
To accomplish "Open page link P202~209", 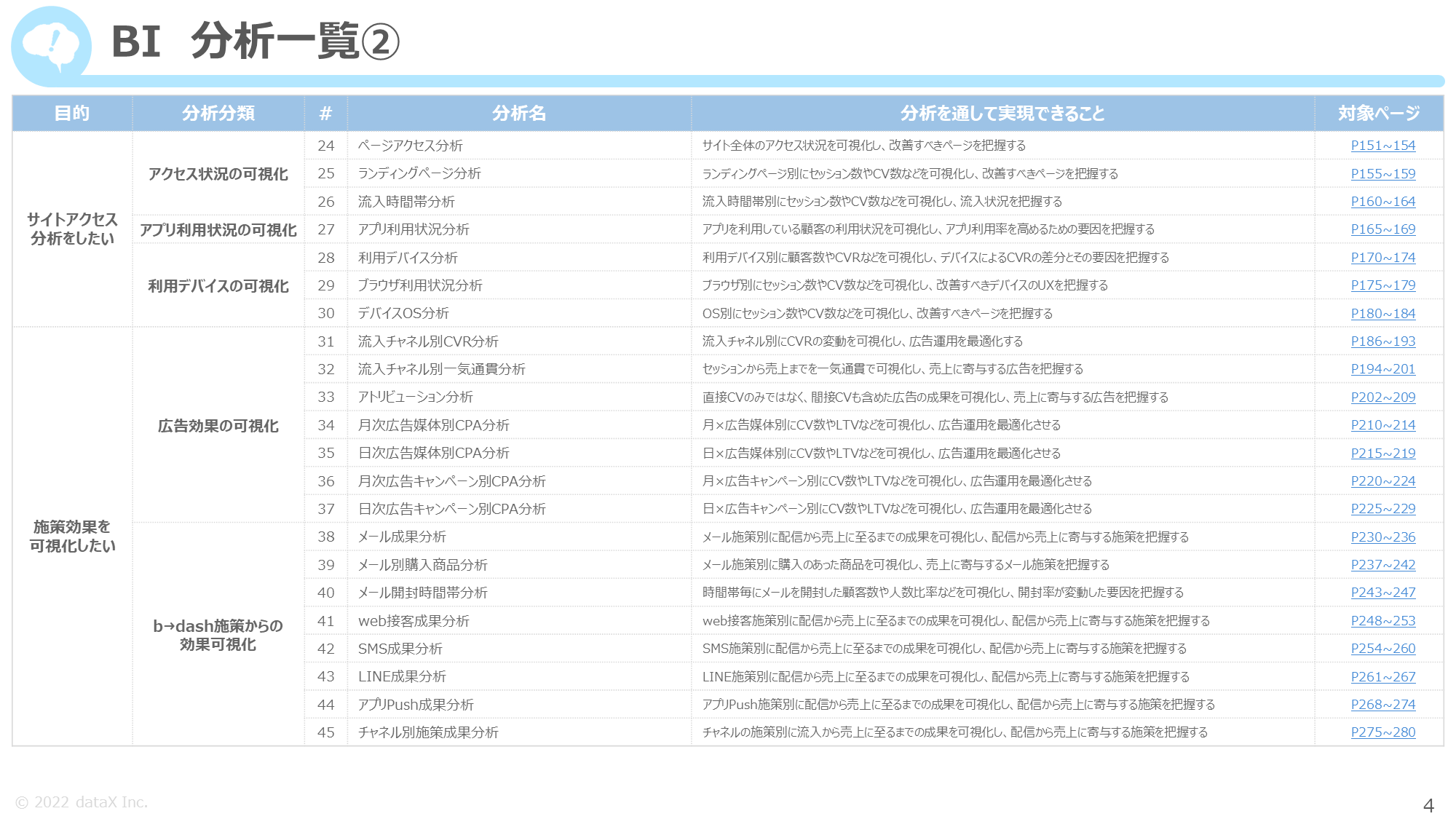I will (x=1382, y=397).
